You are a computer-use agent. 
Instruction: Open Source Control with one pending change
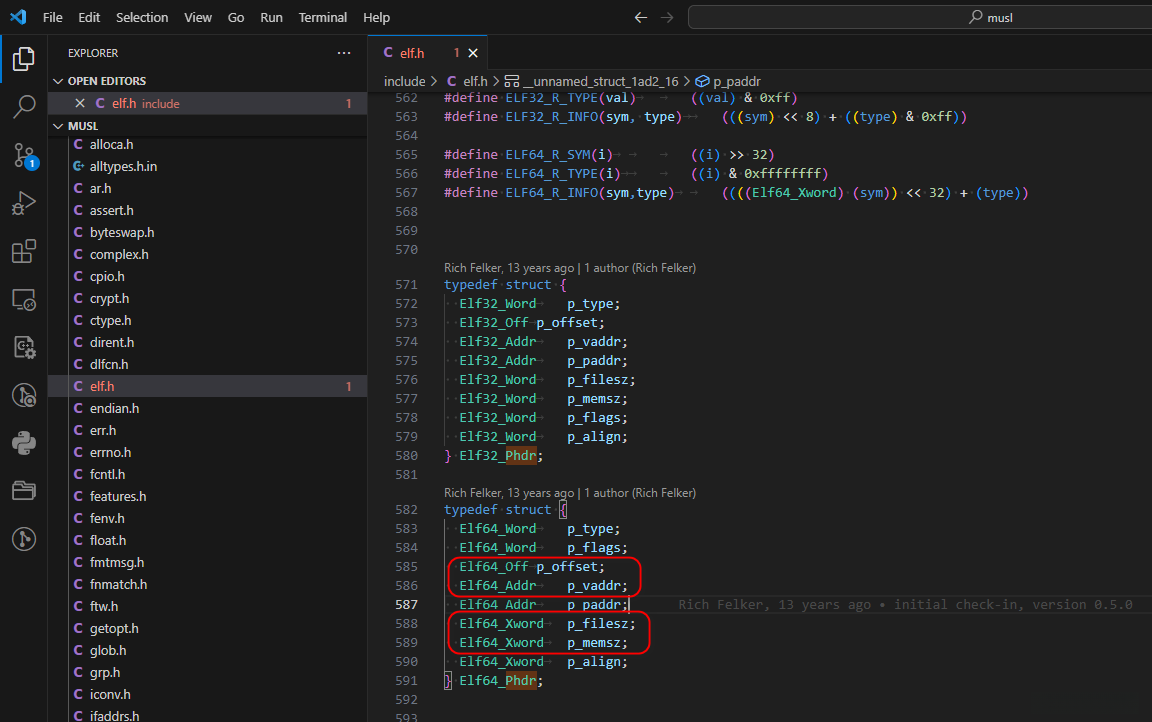[23, 155]
